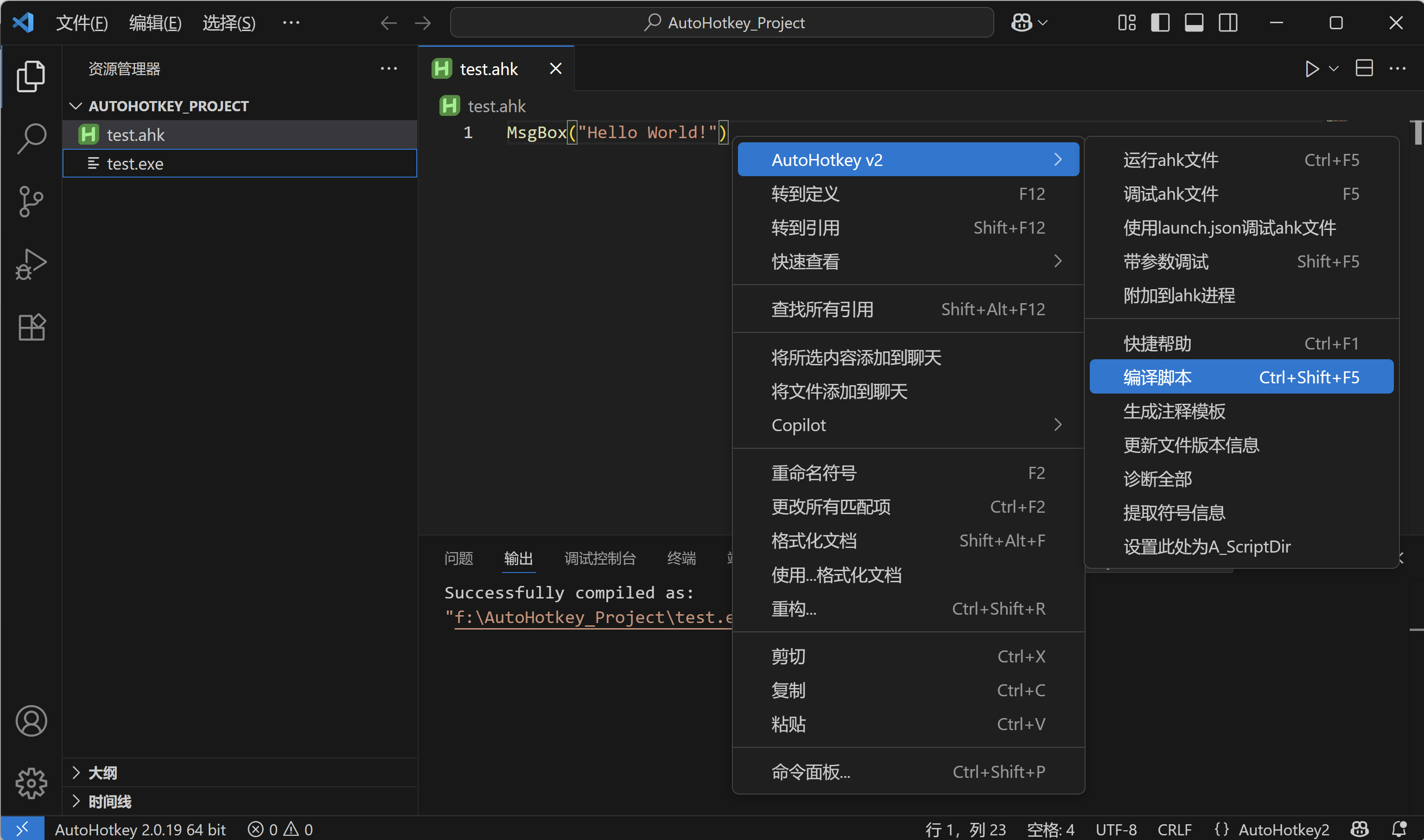Open the Copilot icon in title bar
Screen dimensions: 1424x840
(x=1022, y=23)
